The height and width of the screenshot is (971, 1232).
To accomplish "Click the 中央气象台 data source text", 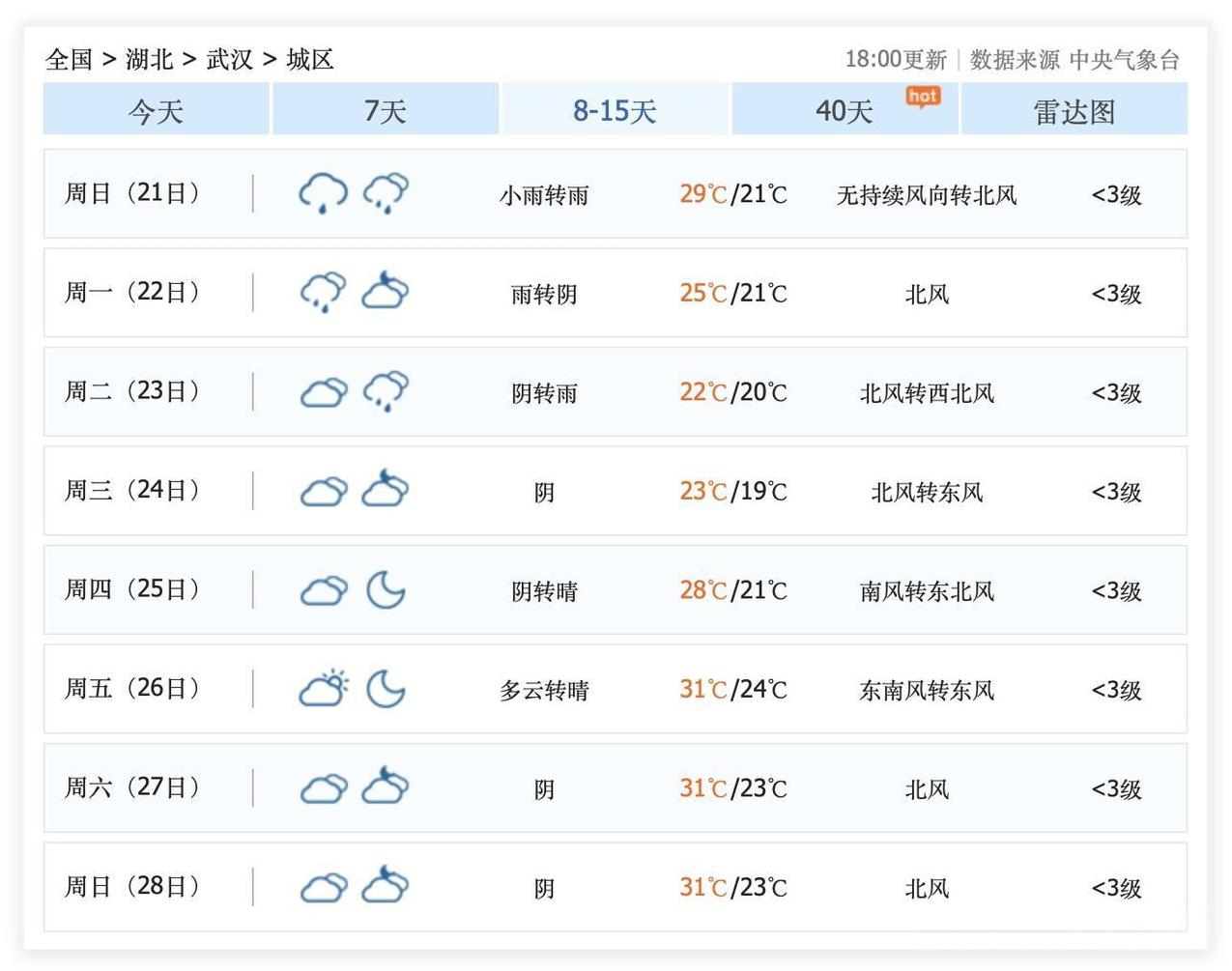I will click(1124, 60).
